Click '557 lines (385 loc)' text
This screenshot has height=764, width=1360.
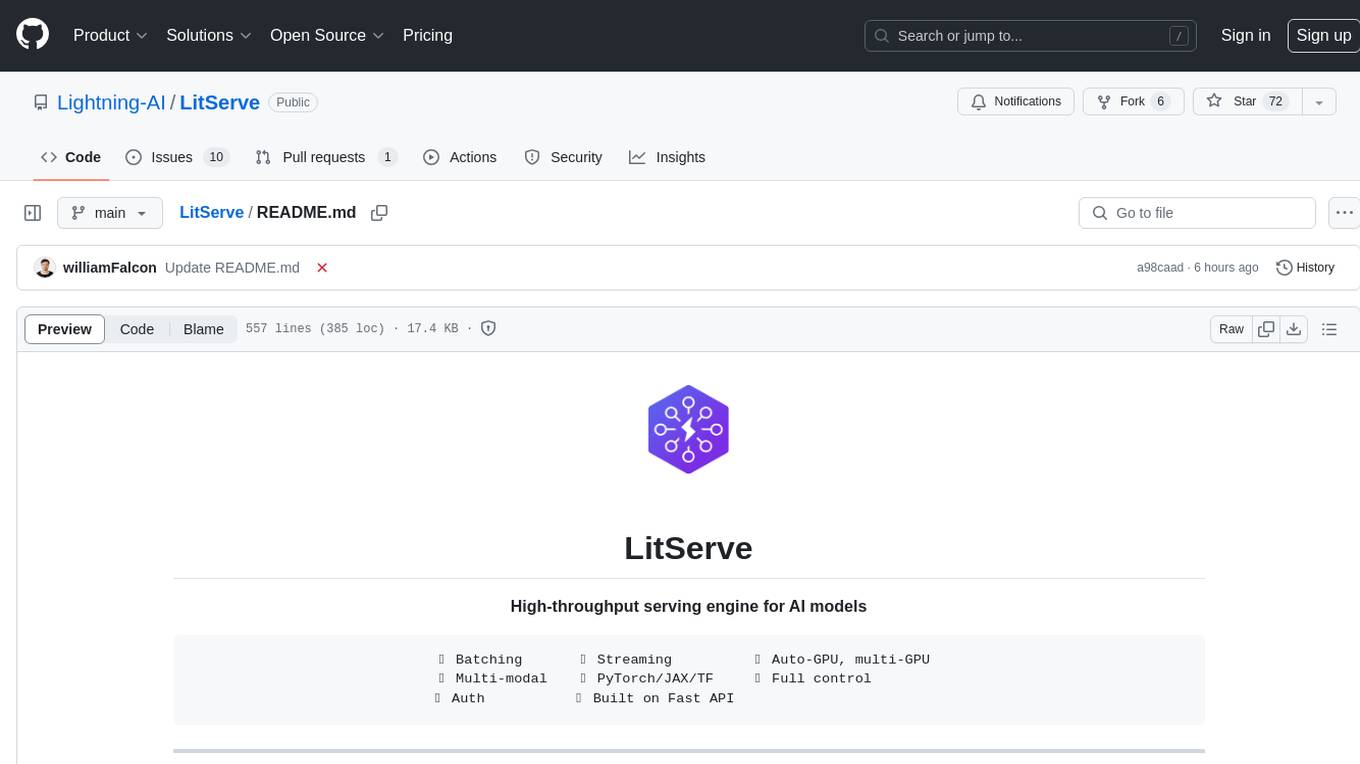pos(315,328)
